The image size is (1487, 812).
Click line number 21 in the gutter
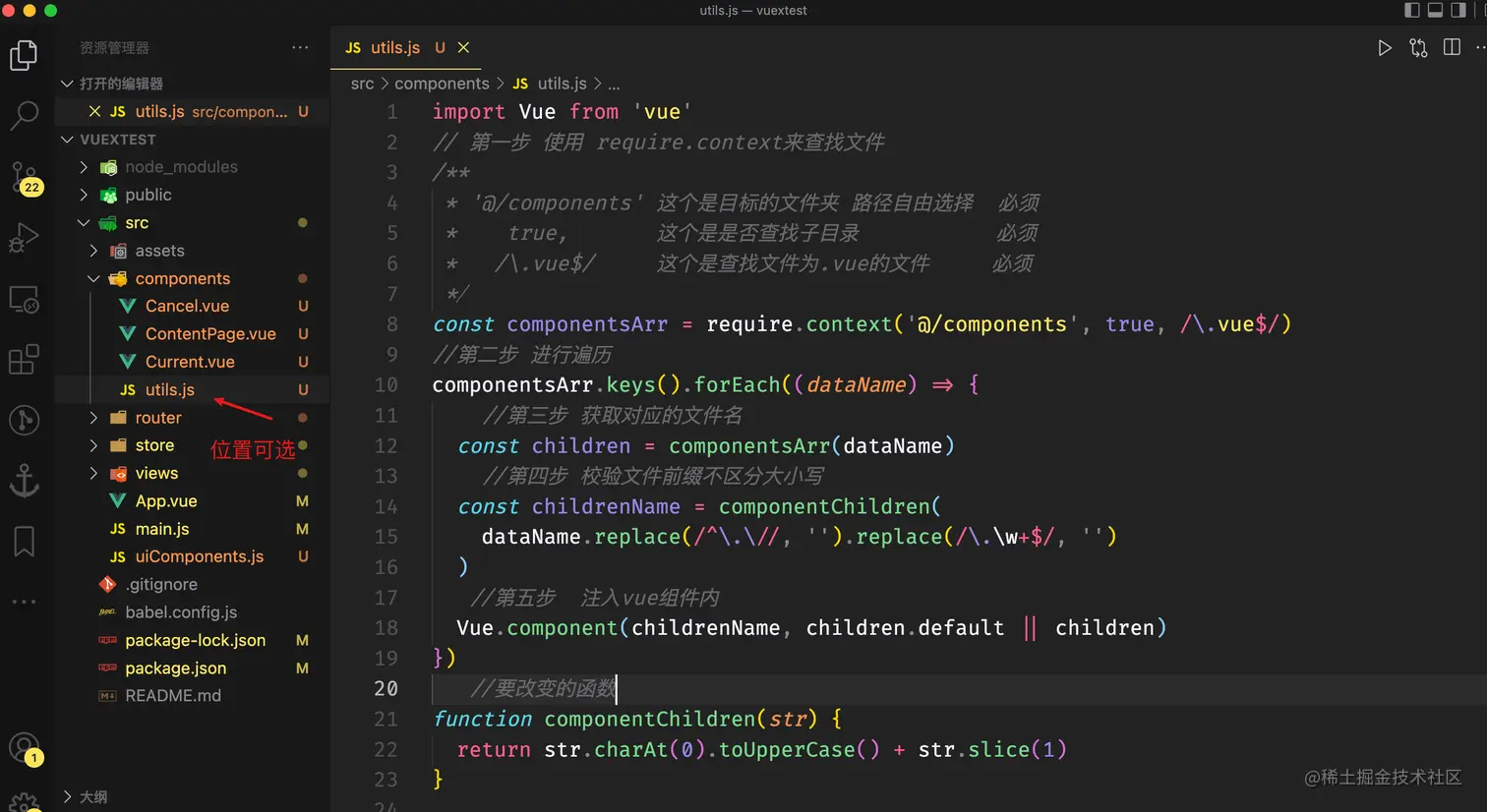[x=386, y=720]
